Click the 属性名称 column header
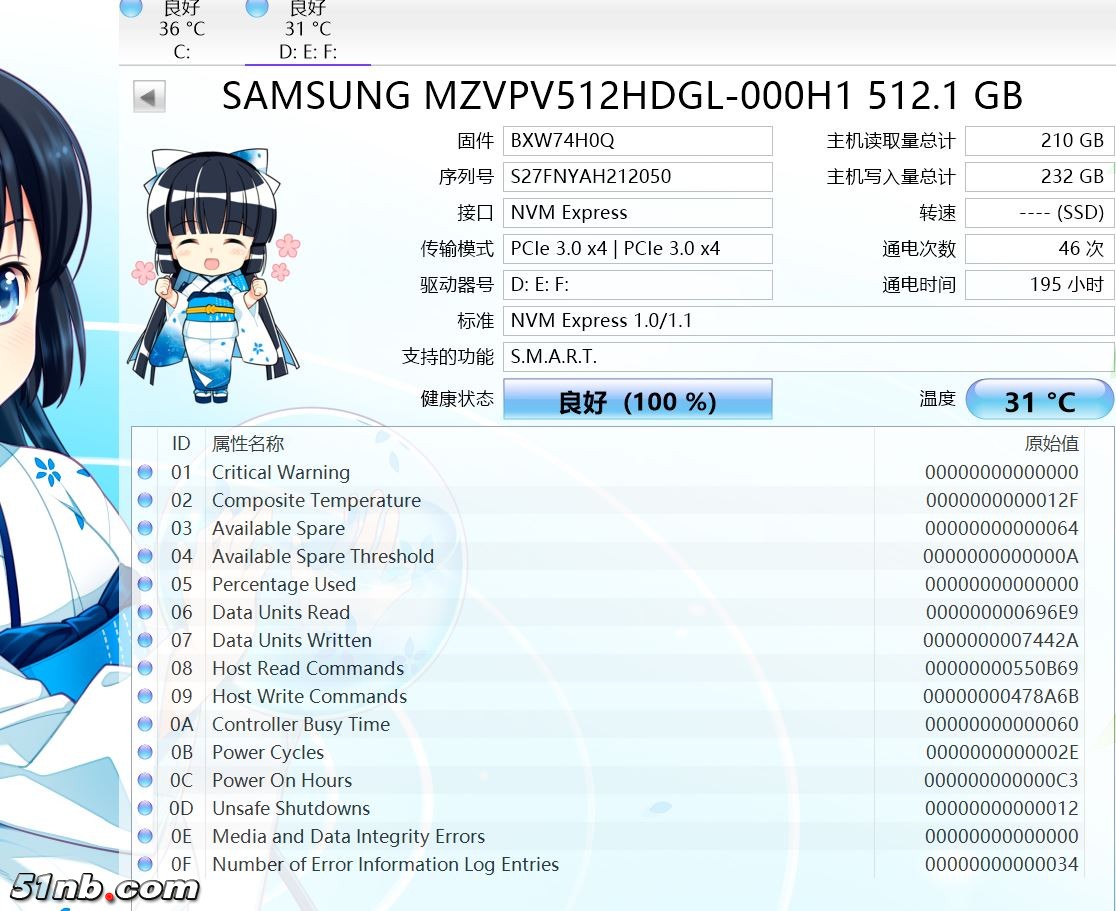 [248, 443]
